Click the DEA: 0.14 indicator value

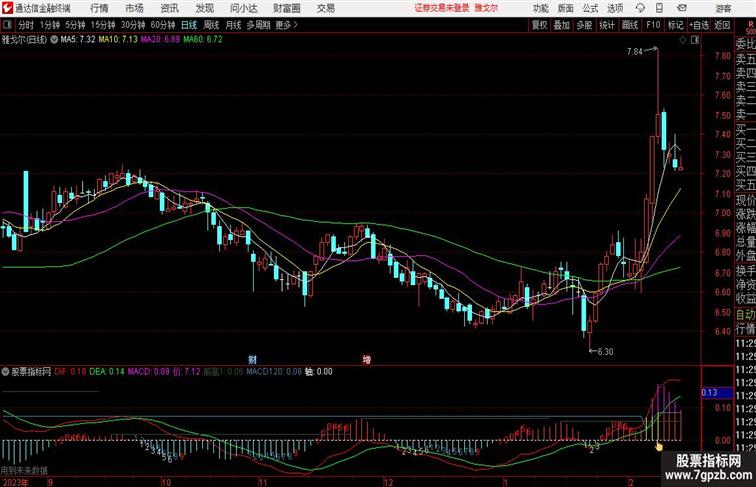[x=107, y=372]
